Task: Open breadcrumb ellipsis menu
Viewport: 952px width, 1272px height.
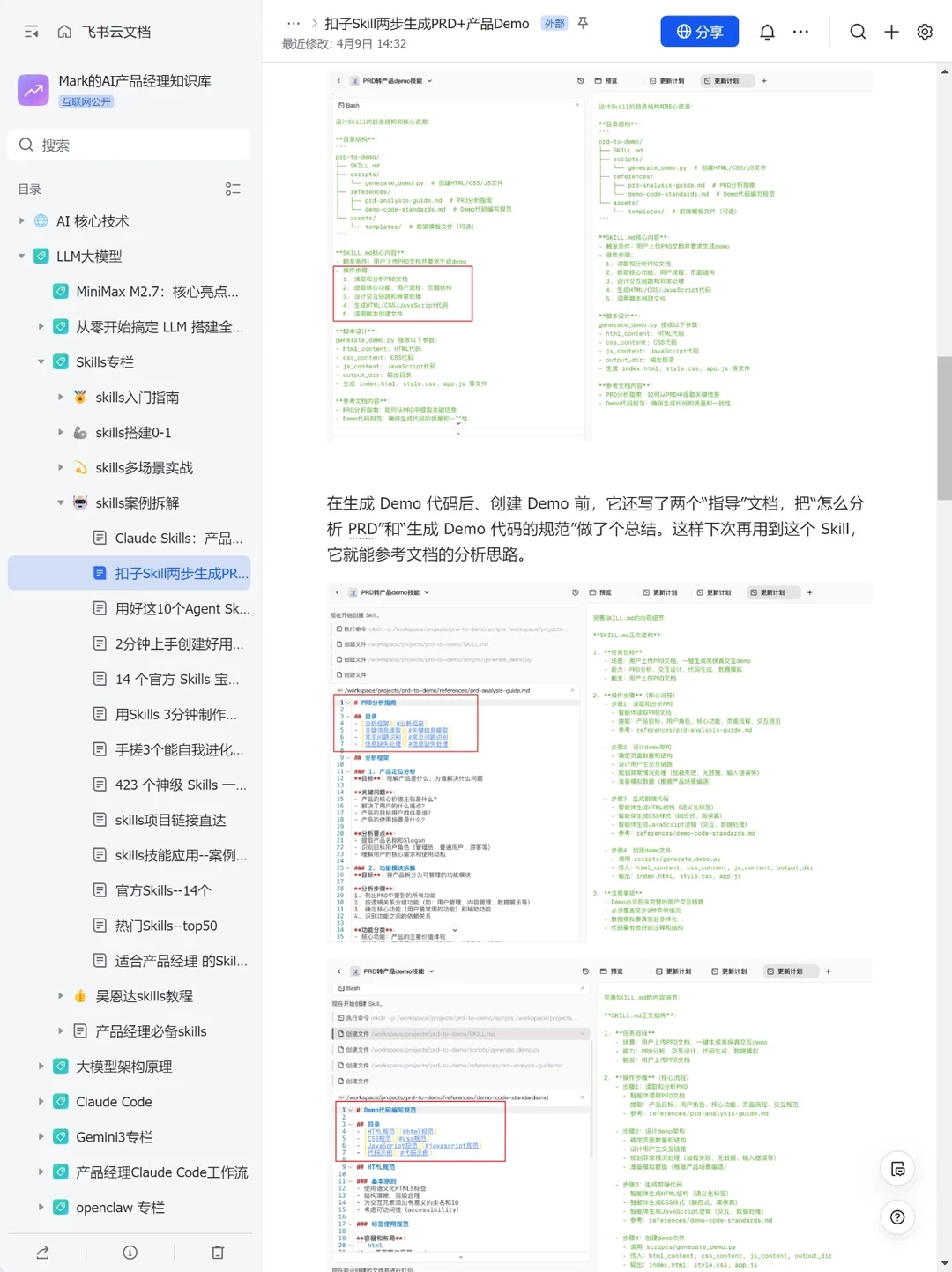Action: pos(294,24)
